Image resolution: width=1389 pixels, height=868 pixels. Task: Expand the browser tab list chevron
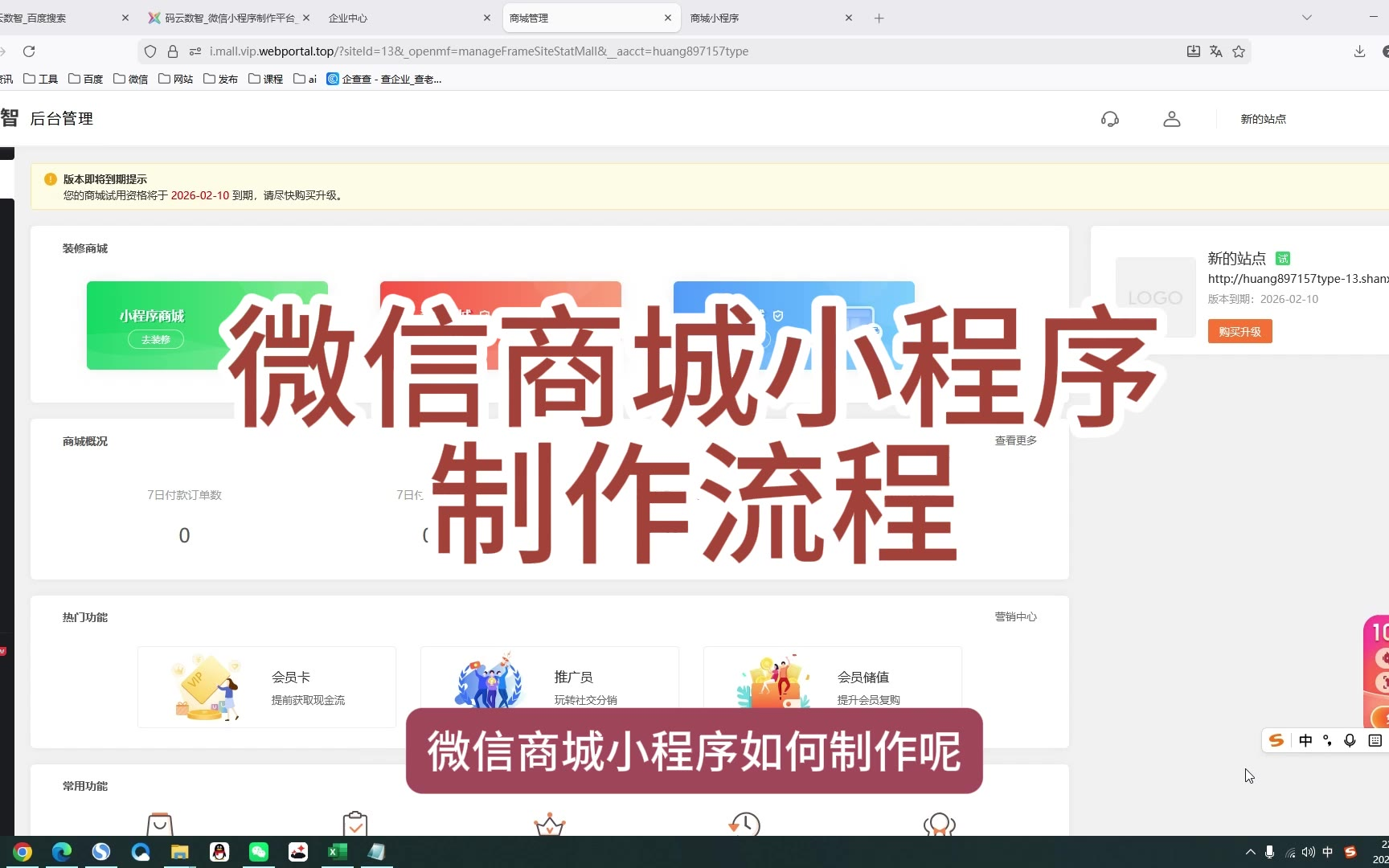1307,18
